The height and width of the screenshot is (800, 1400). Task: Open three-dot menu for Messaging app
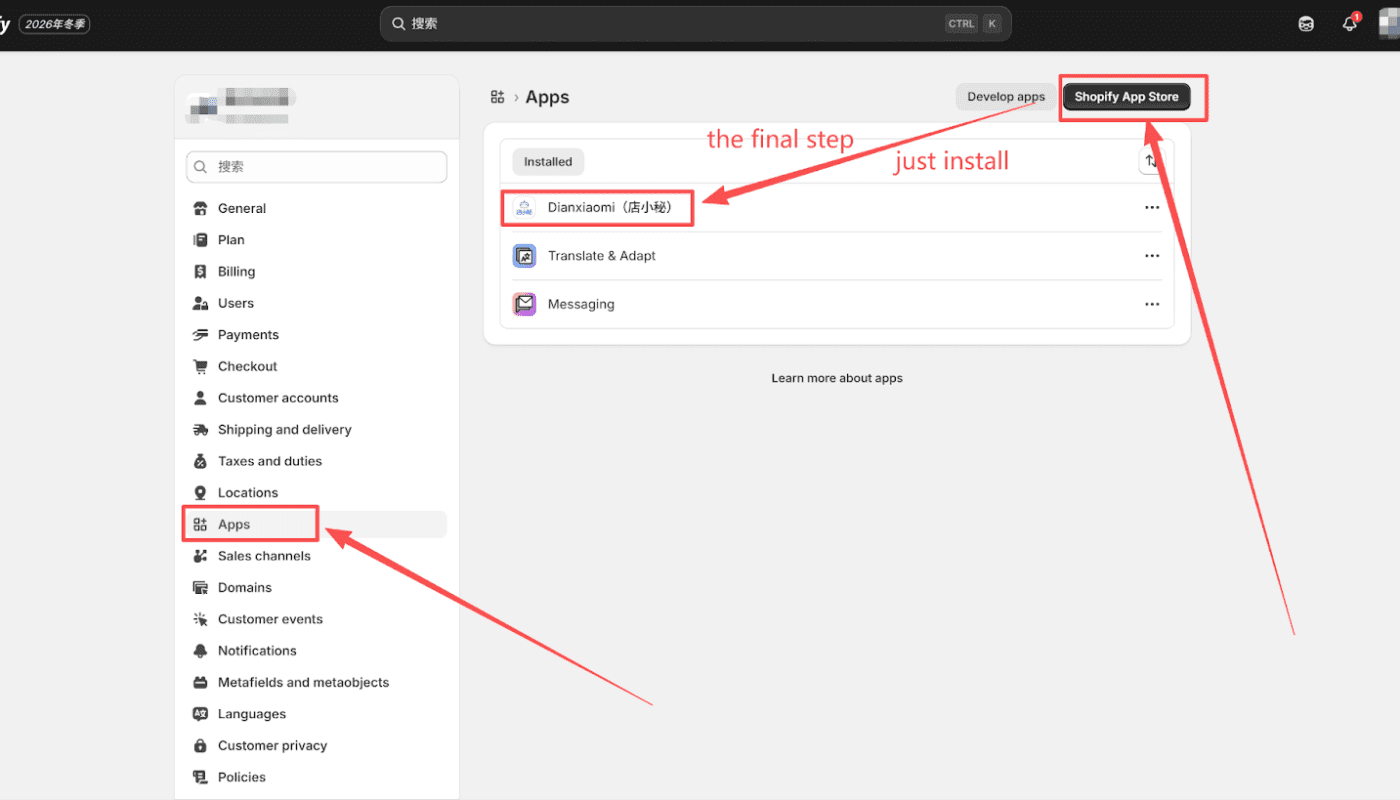(1152, 304)
